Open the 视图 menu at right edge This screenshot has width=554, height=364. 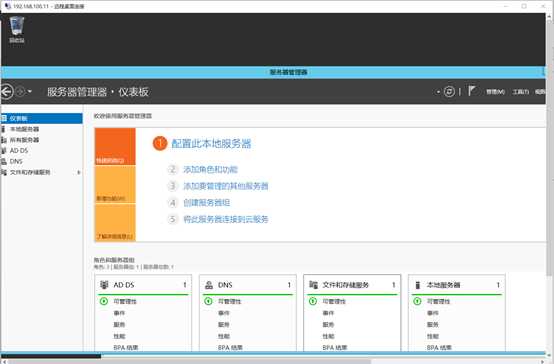pos(540,92)
